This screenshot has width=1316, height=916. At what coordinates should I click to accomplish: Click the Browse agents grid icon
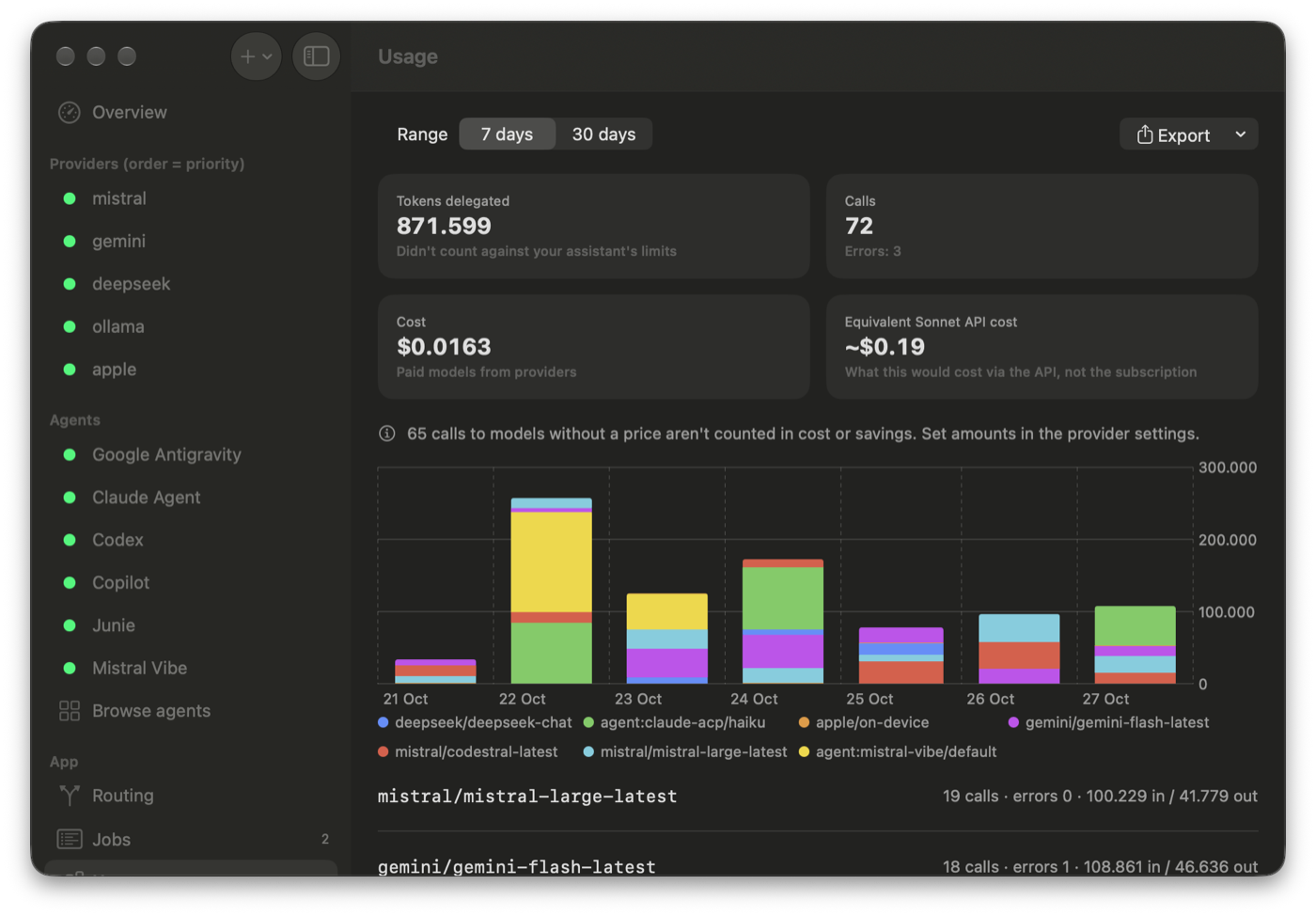pos(70,711)
